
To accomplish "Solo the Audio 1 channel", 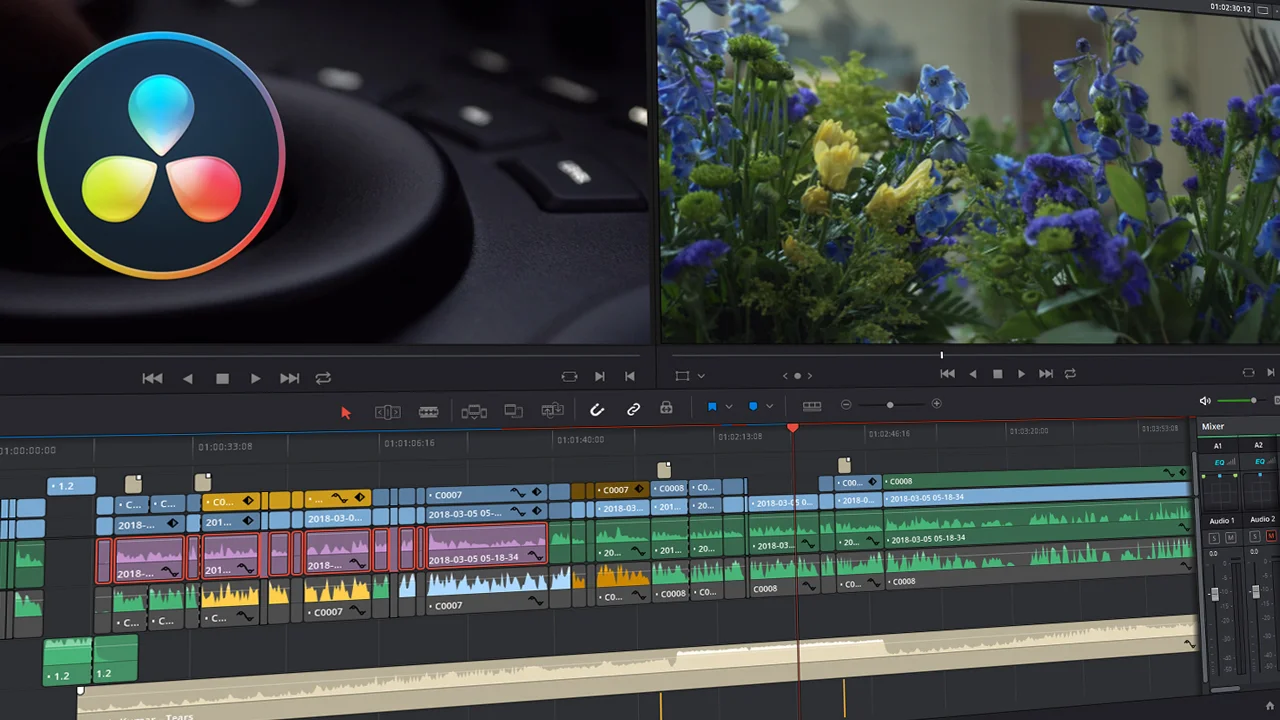I will tap(1214, 537).
